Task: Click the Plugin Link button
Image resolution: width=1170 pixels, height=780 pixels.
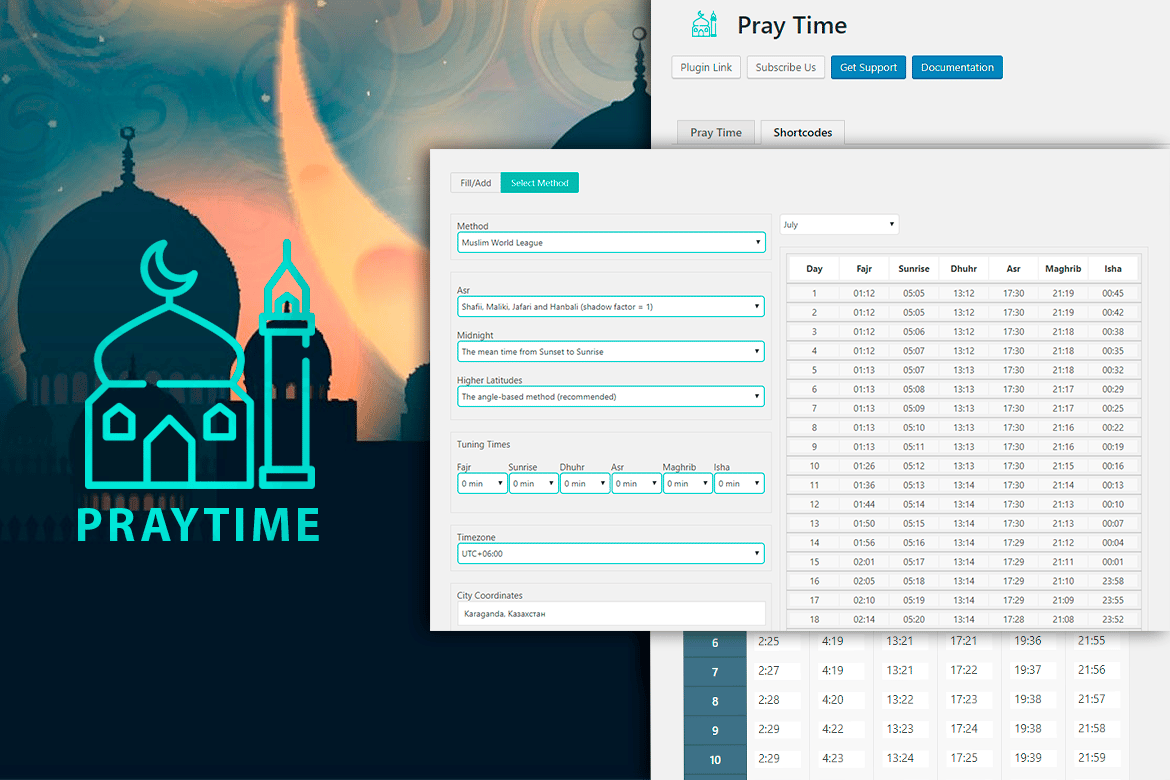Action: click(x=706, y=68)
